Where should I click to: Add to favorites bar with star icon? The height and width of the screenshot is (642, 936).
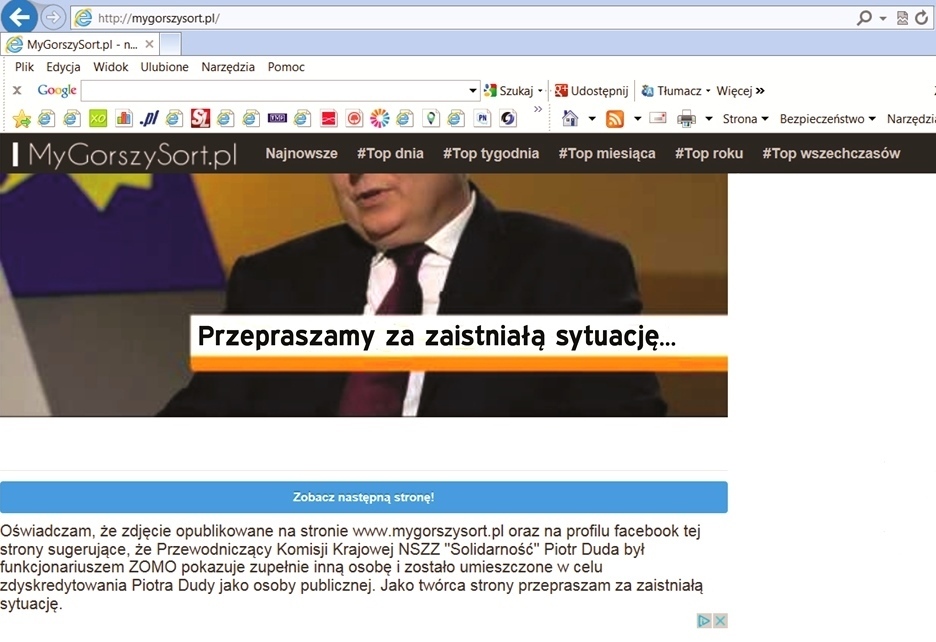22,119
